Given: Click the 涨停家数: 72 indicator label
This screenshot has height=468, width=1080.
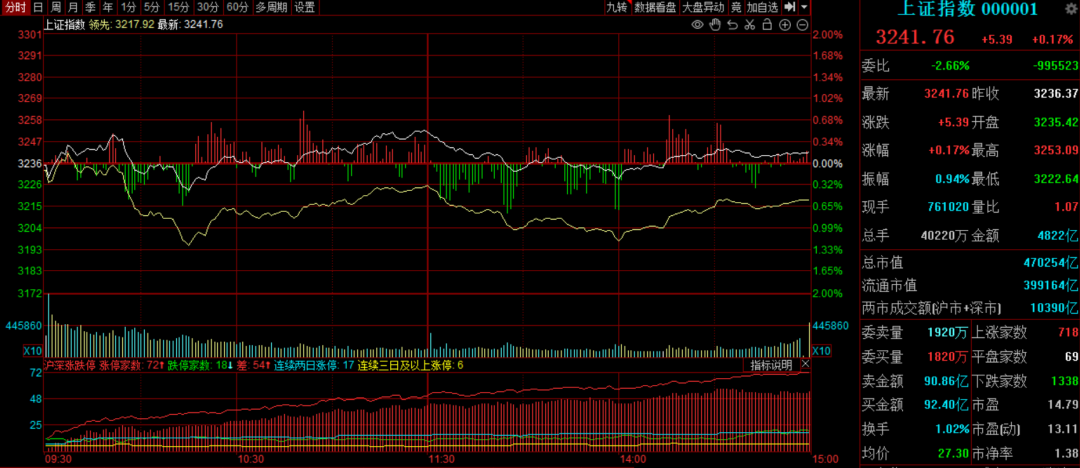Looking at the screenshot, I should (x=131, y=365).
